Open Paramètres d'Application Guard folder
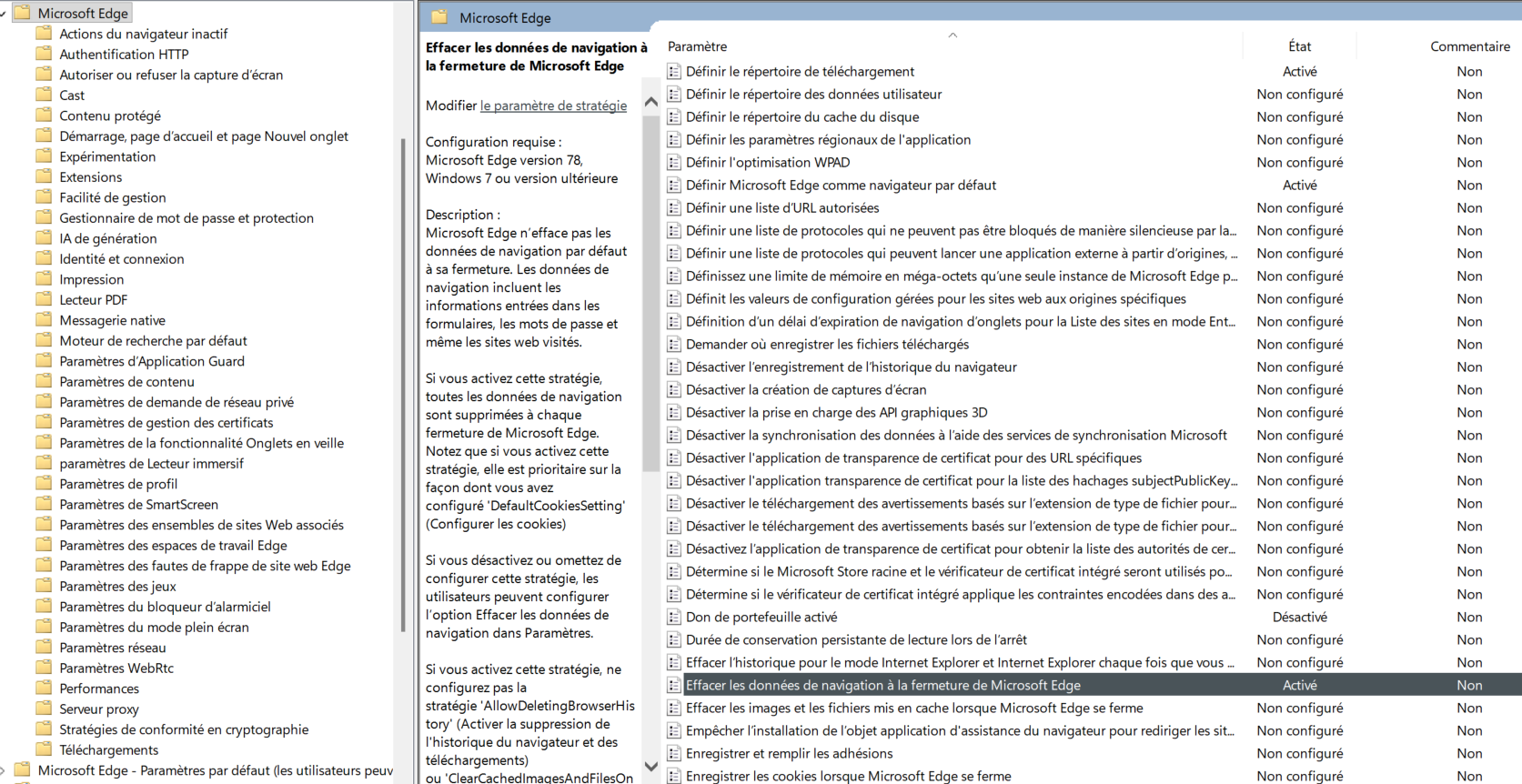Viewport: 1522px width, 784px height. [152, 361]
